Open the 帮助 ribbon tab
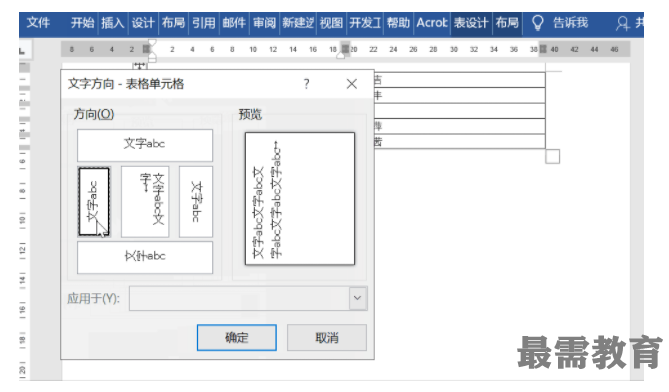This screenshot has width=669, height=392. pyautogui.click(x=398, y=23)
